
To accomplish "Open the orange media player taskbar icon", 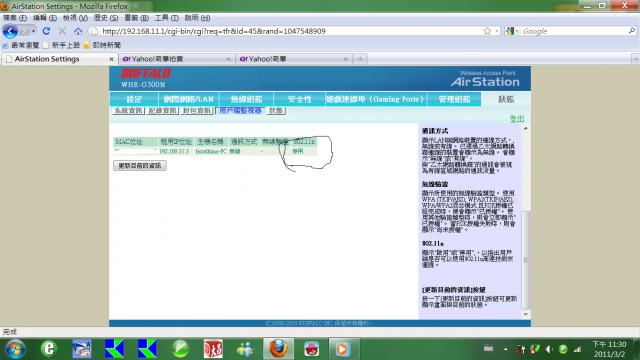I will 343,349.
